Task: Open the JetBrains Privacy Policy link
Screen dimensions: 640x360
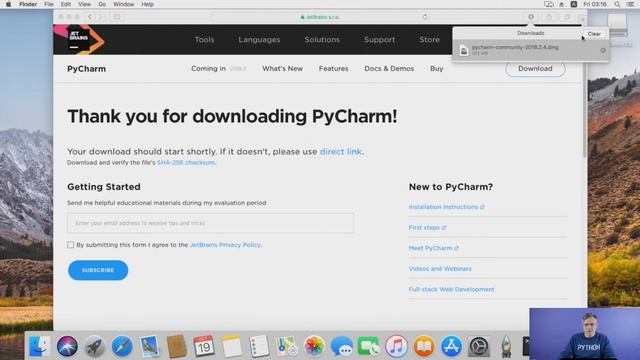Action: click(225, 245)
